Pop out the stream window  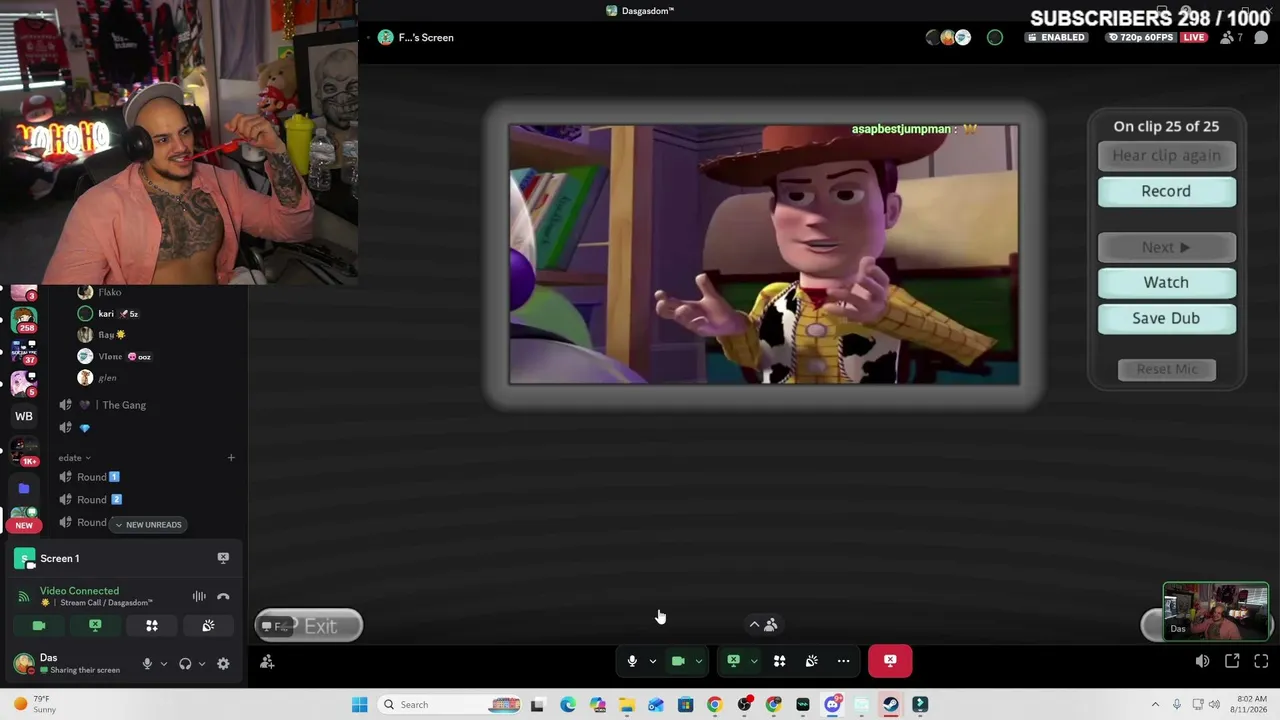1232,661
